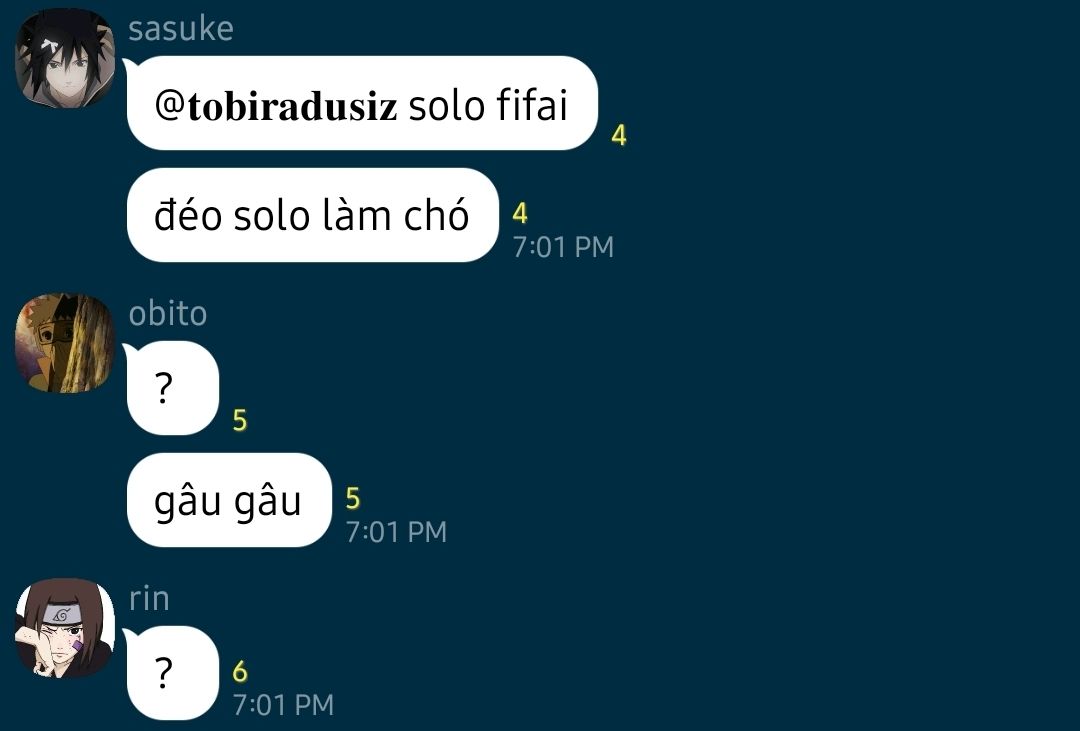Viewport: 1080px width, 731px height.
Task: Select rin's '?' message bubble
Action: click(x=173, y=673)
